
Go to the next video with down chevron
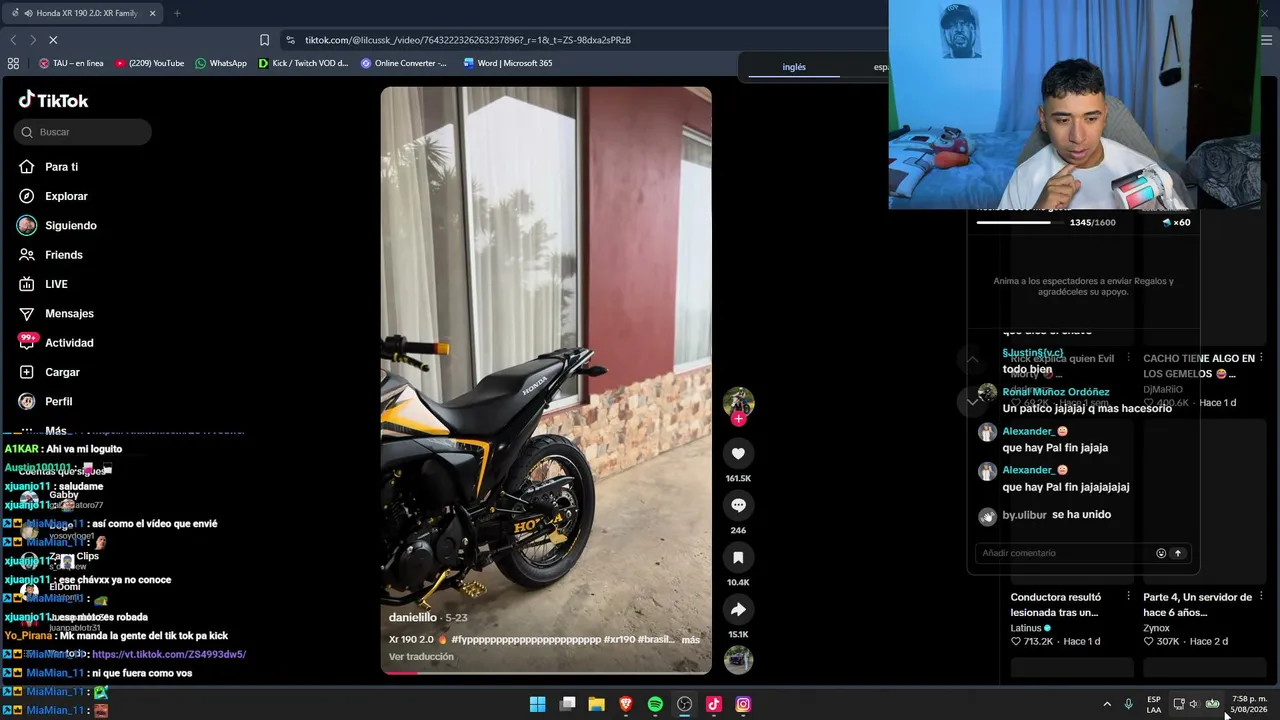point(972,401)
